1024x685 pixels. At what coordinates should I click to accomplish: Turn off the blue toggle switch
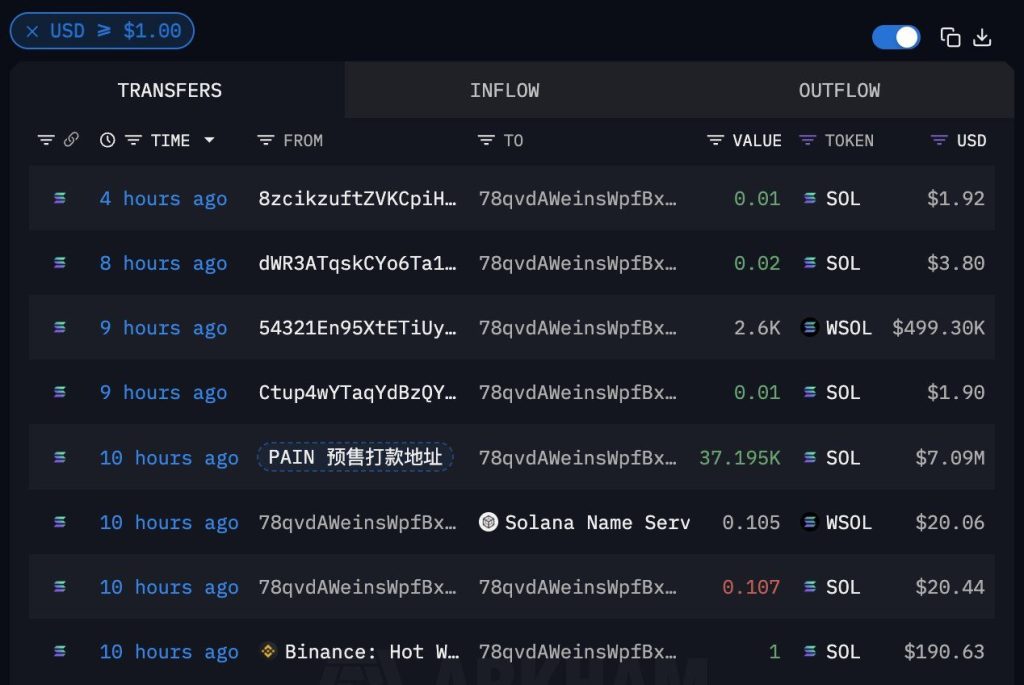[895, 36]
